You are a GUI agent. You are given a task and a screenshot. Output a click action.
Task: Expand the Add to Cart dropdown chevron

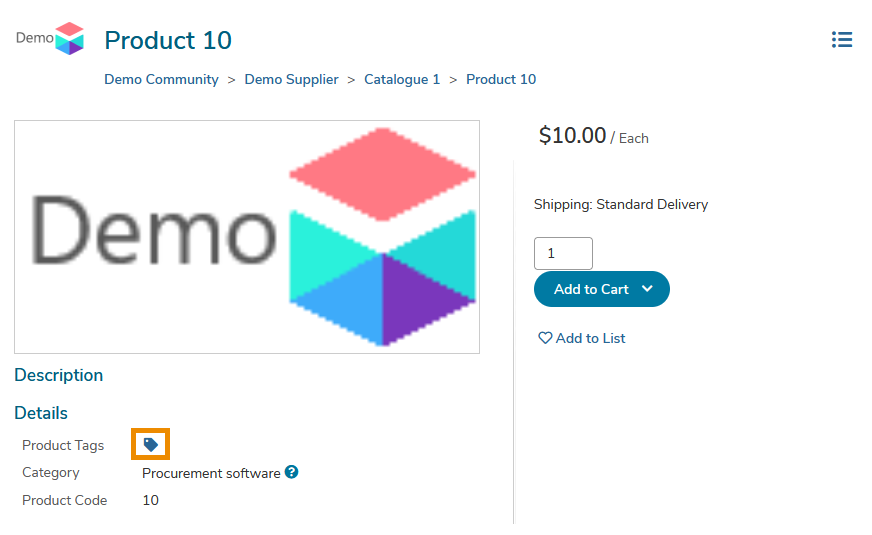point(647,289)
